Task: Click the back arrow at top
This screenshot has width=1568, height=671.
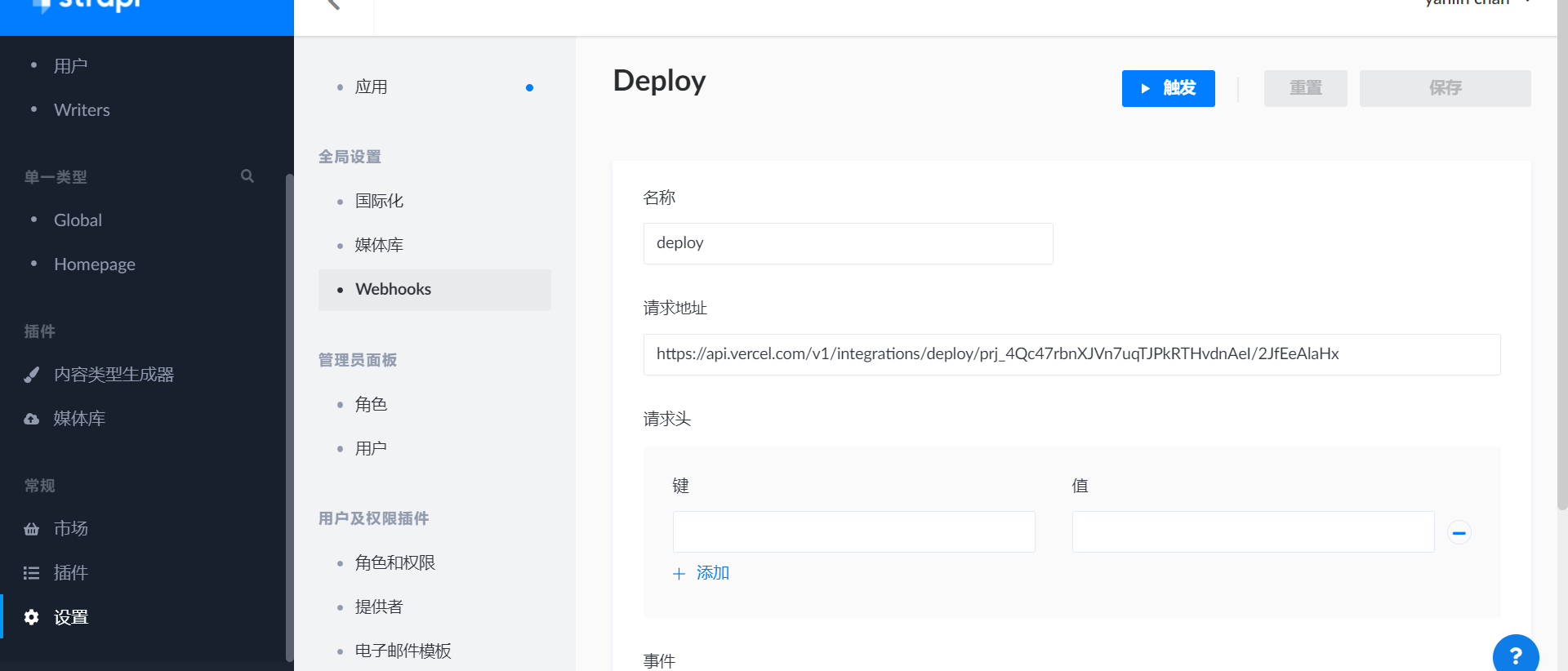Action: tap(333, 4)
